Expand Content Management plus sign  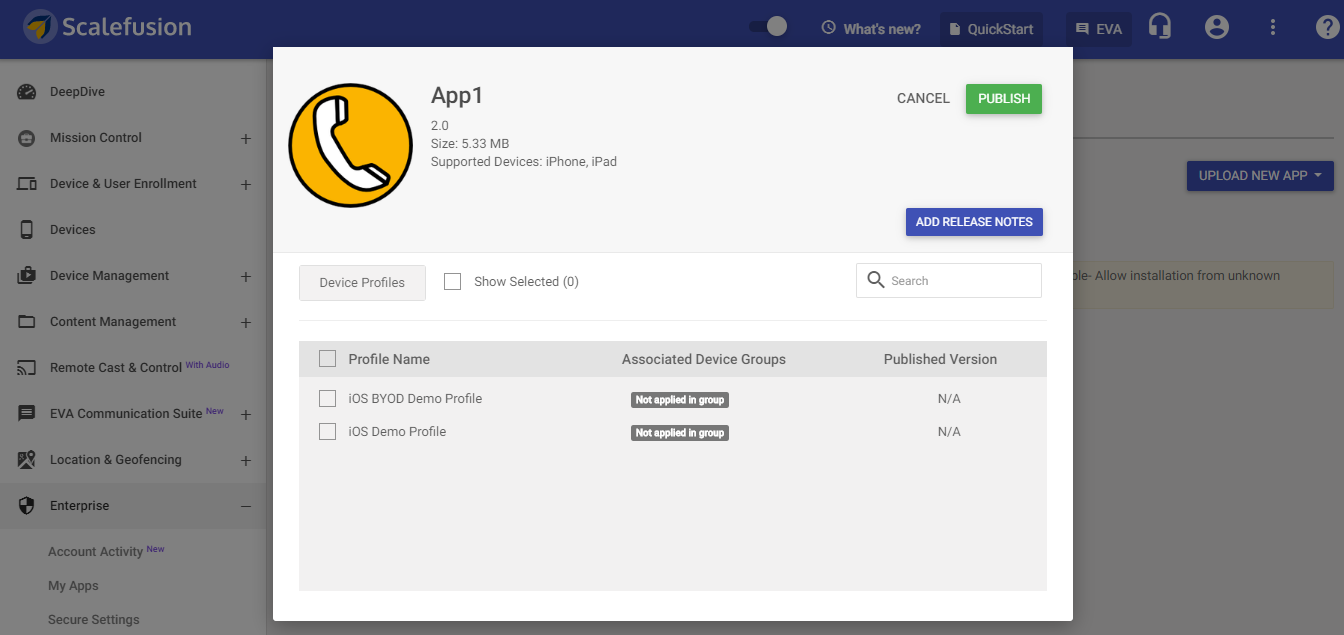tap(246, 323)
